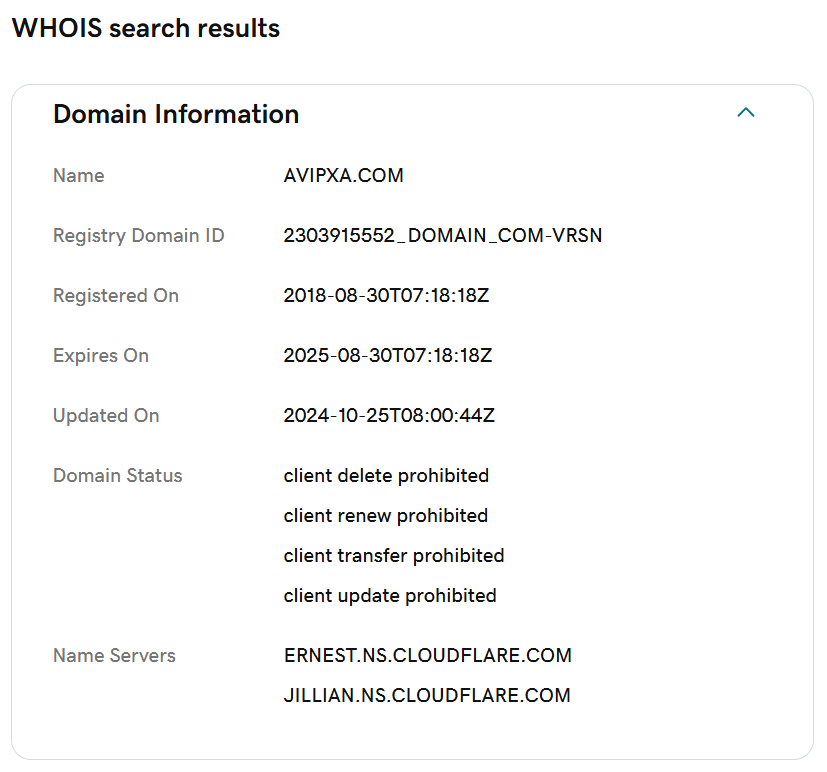Click client renew prohibited status

(386, 516)
